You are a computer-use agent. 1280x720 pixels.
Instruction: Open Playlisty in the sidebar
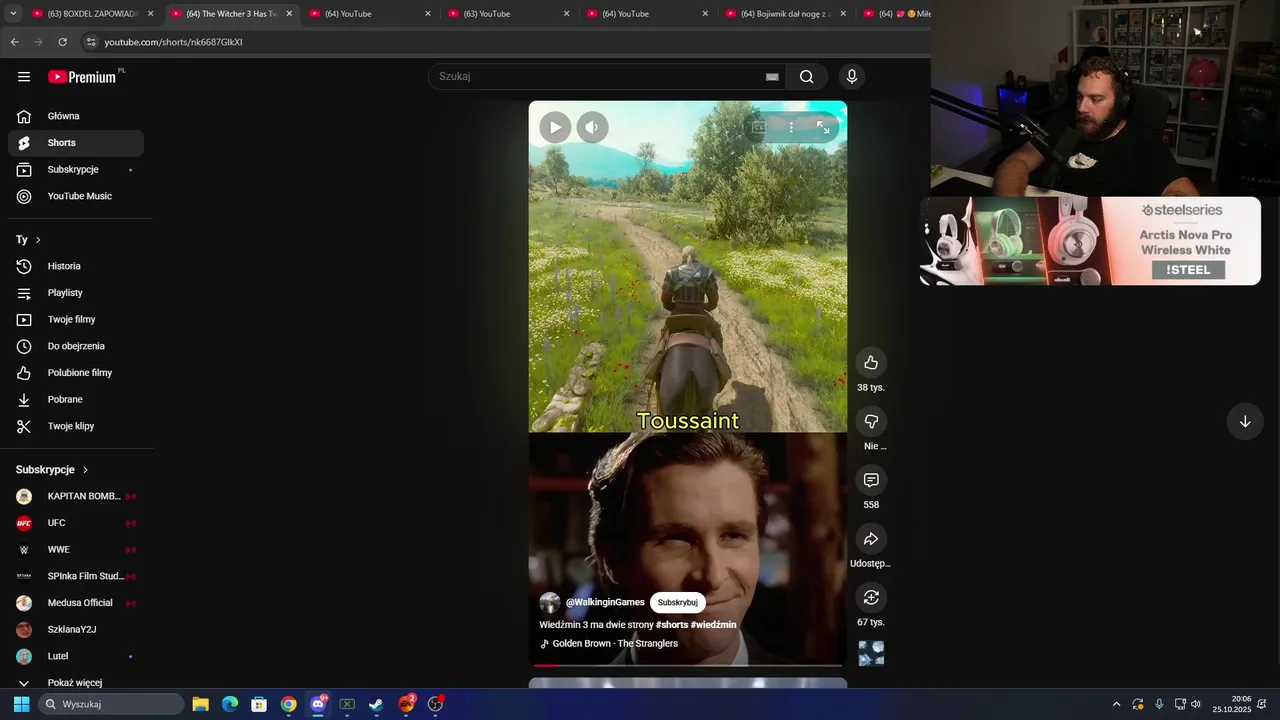point(76,293)
